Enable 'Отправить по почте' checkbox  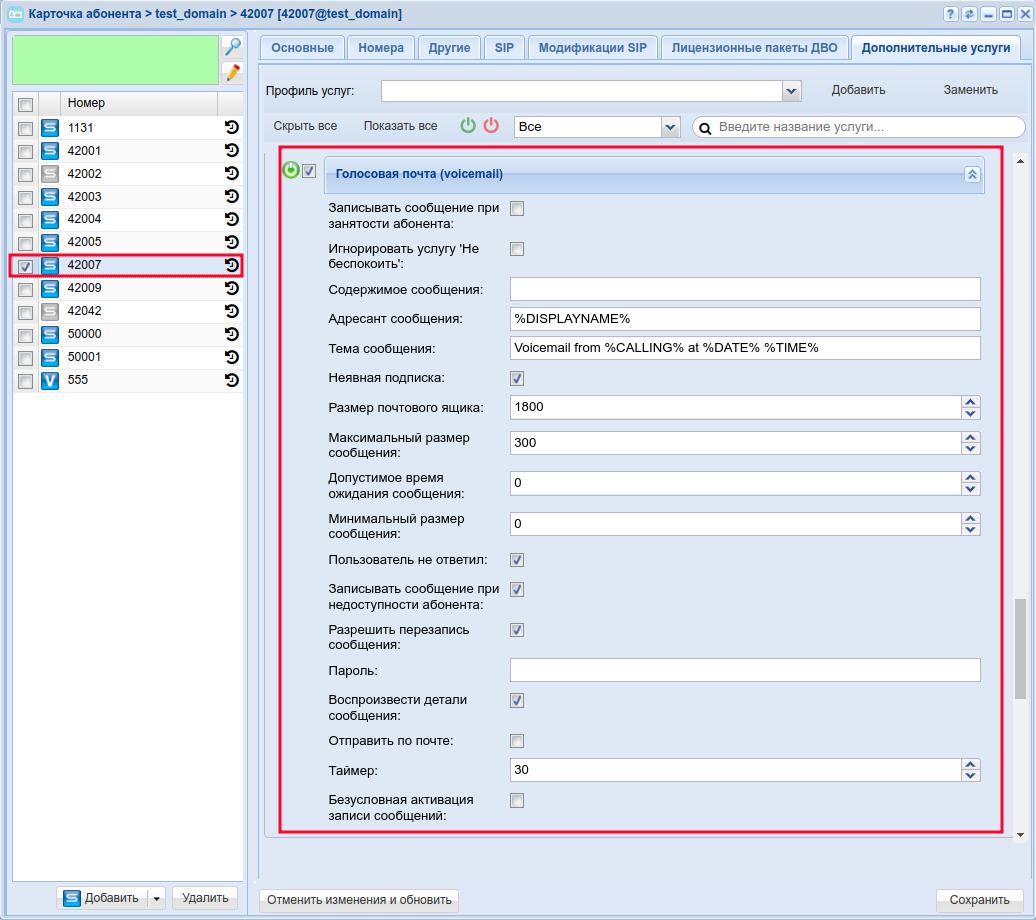[x=517, y=741]
